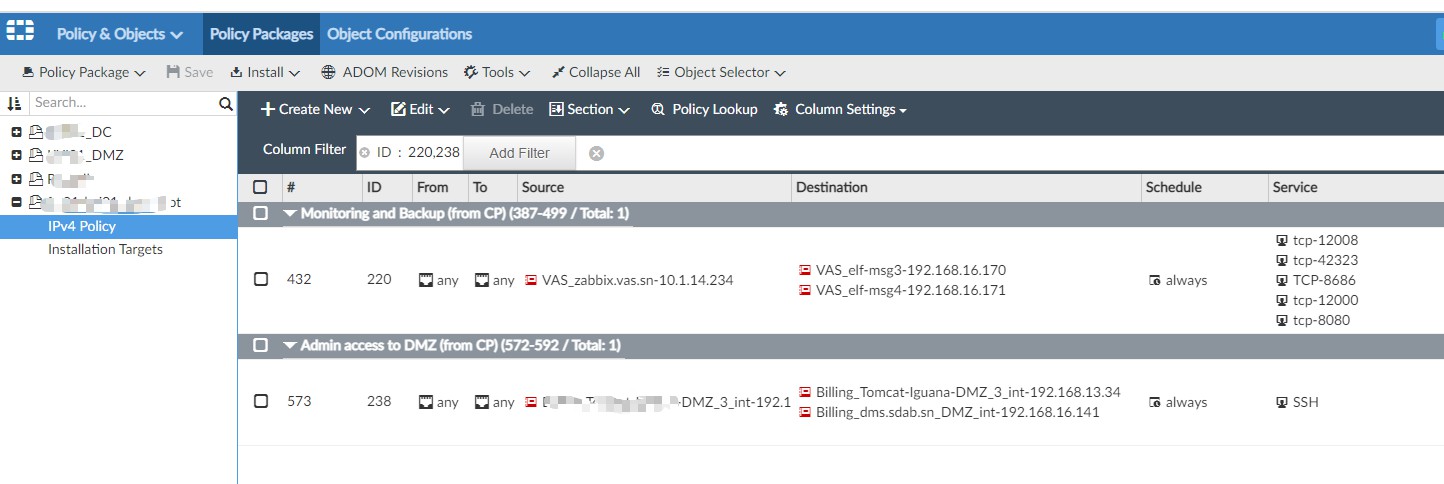
Task: Click the Fortinet logo icon
Action: tap(20, 33)
